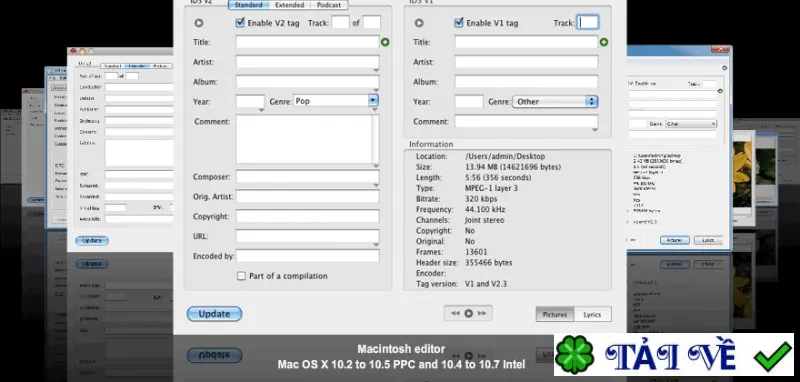The width and height of the screenshot is (800, 382).
Task: Click Channels value 'Joint stereo'
Action: click(484, 220)
